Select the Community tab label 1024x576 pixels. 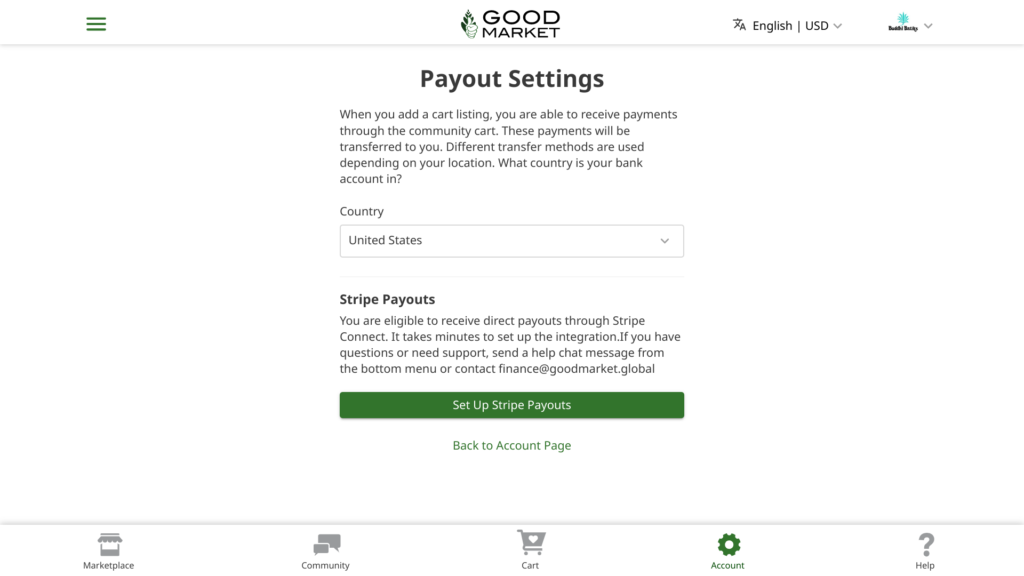325,566
